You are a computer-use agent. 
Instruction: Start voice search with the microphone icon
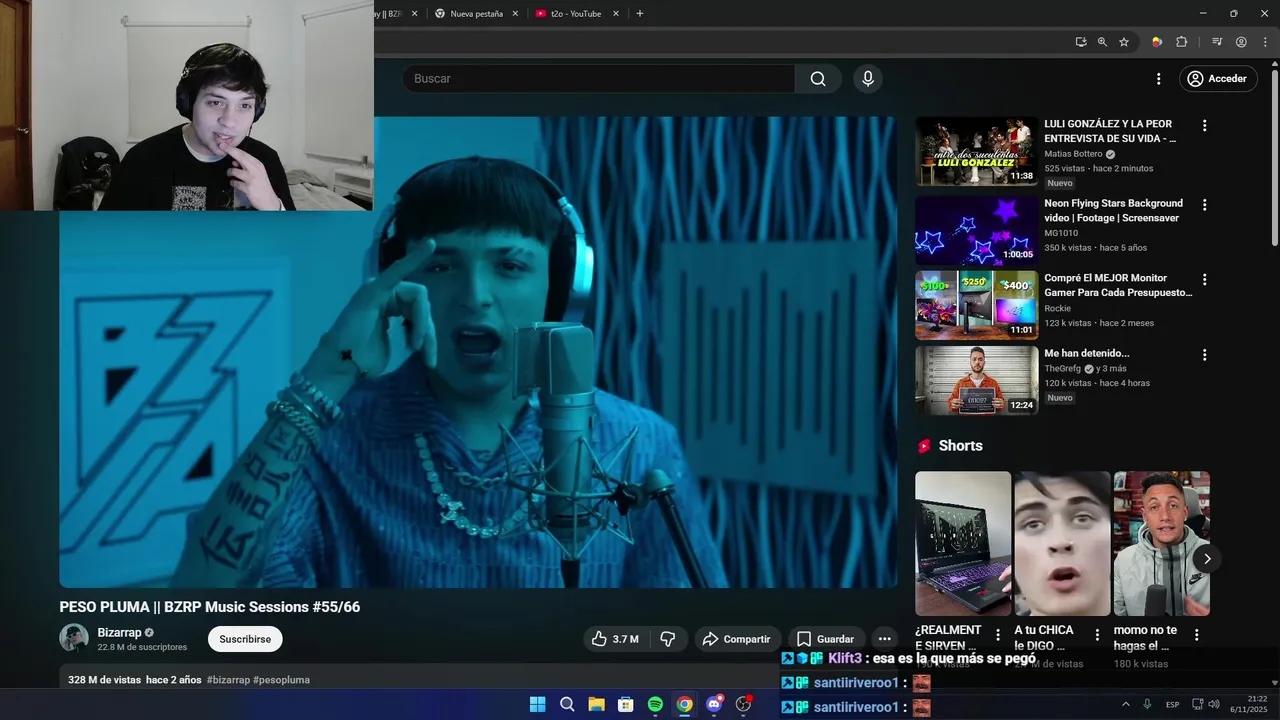(x=868, y=79)
